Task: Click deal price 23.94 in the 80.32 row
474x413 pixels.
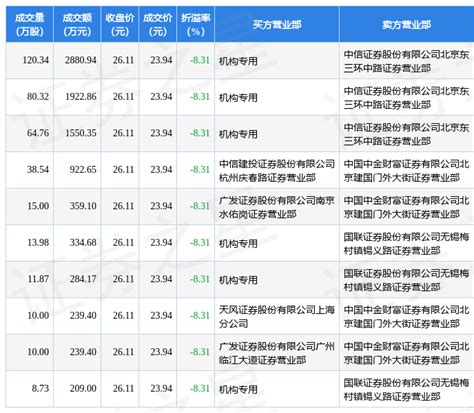Action: coord(161,97)
